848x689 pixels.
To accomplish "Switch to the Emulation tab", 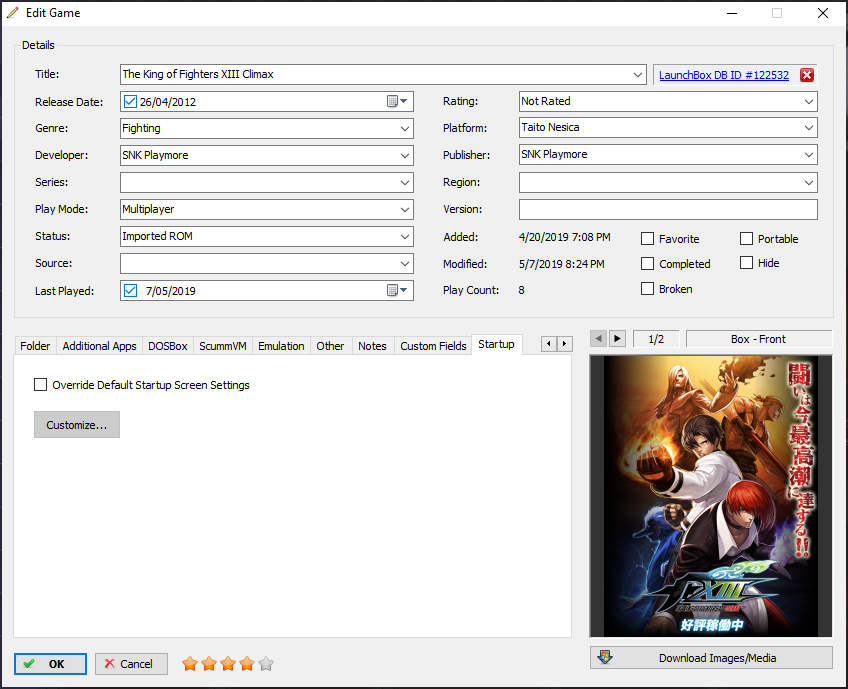I will point(281,346).
